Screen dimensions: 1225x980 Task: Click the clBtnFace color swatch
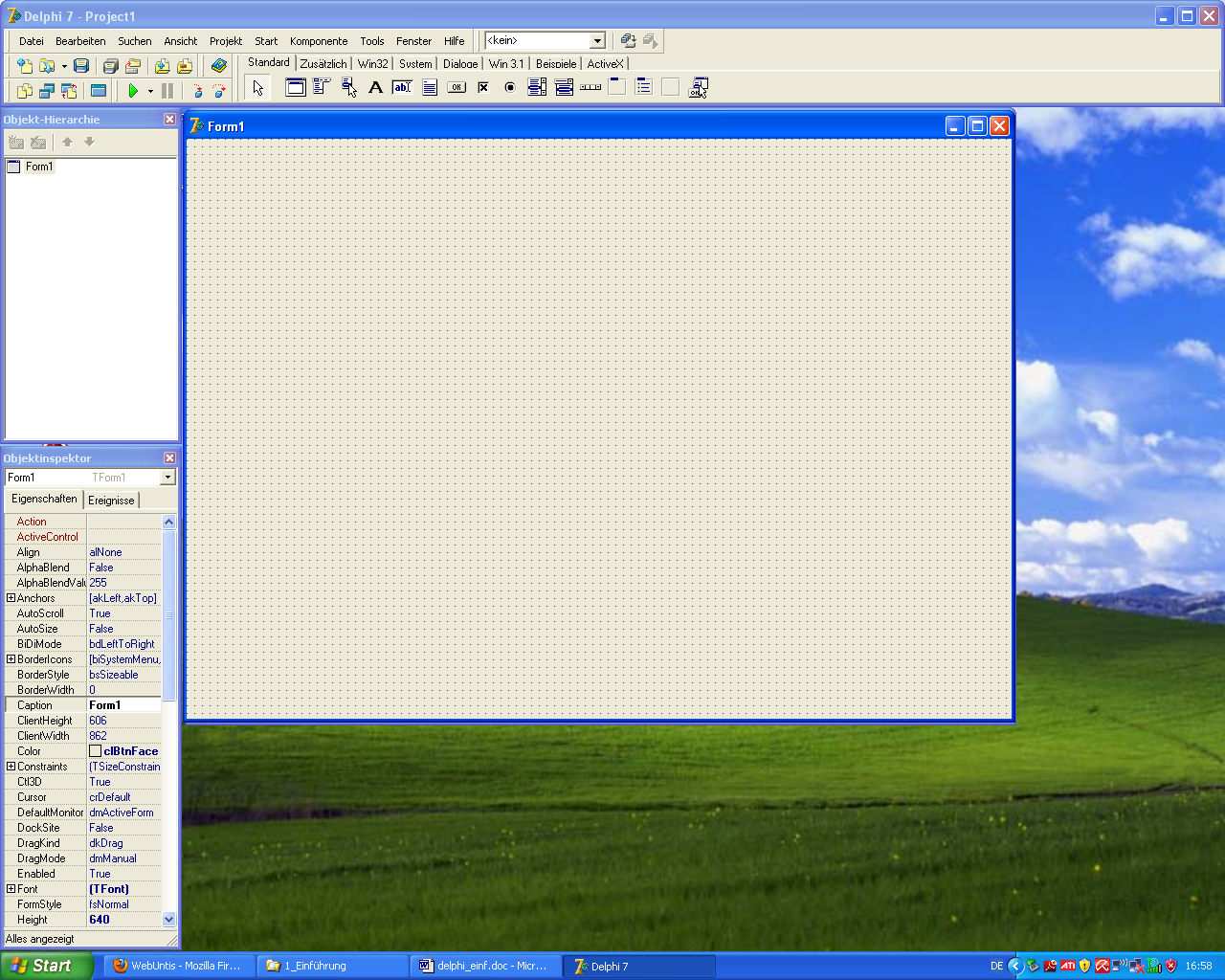[x=95, y=751]
